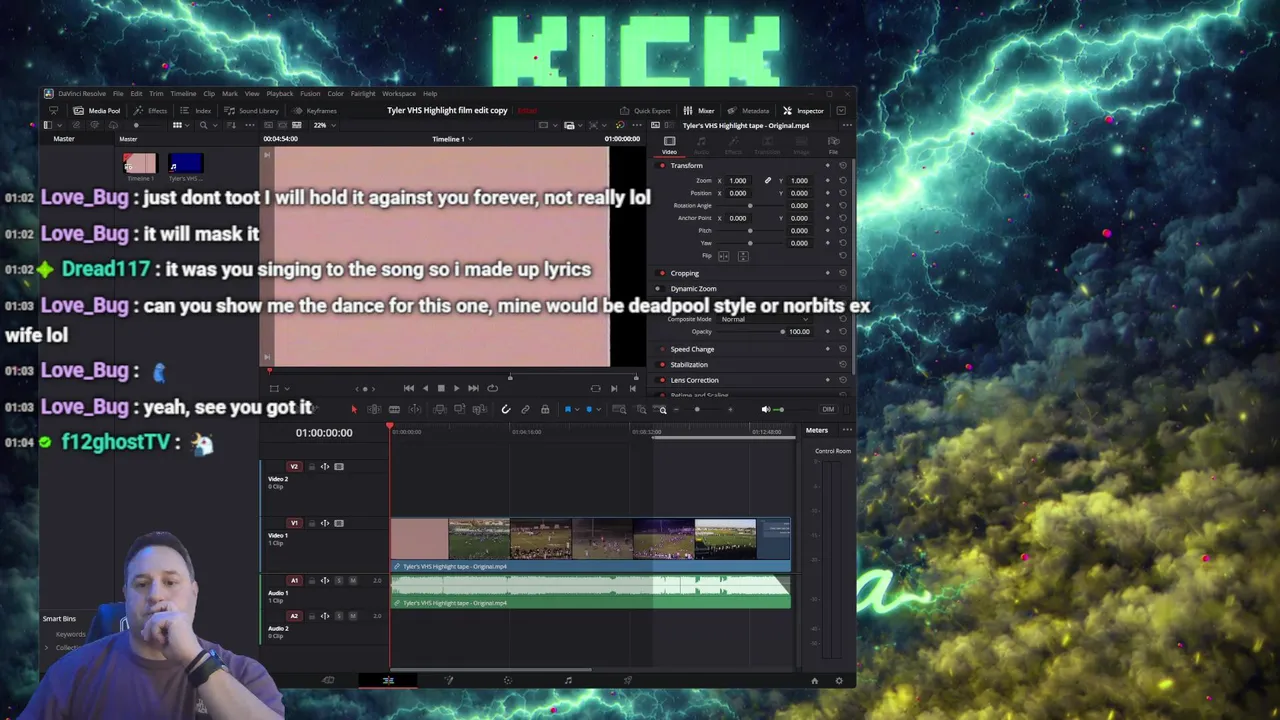Viewport: 1280px width, 720px height.
Task: Toggle the Lens Correction enable switch
Action: point(662,380)
